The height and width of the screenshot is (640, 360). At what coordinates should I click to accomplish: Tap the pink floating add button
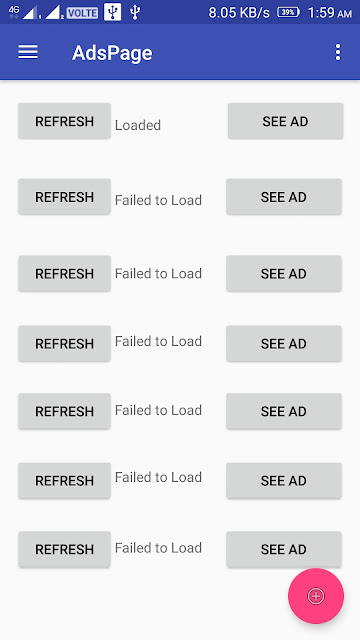pyautogui.click(x=316, y=596)
